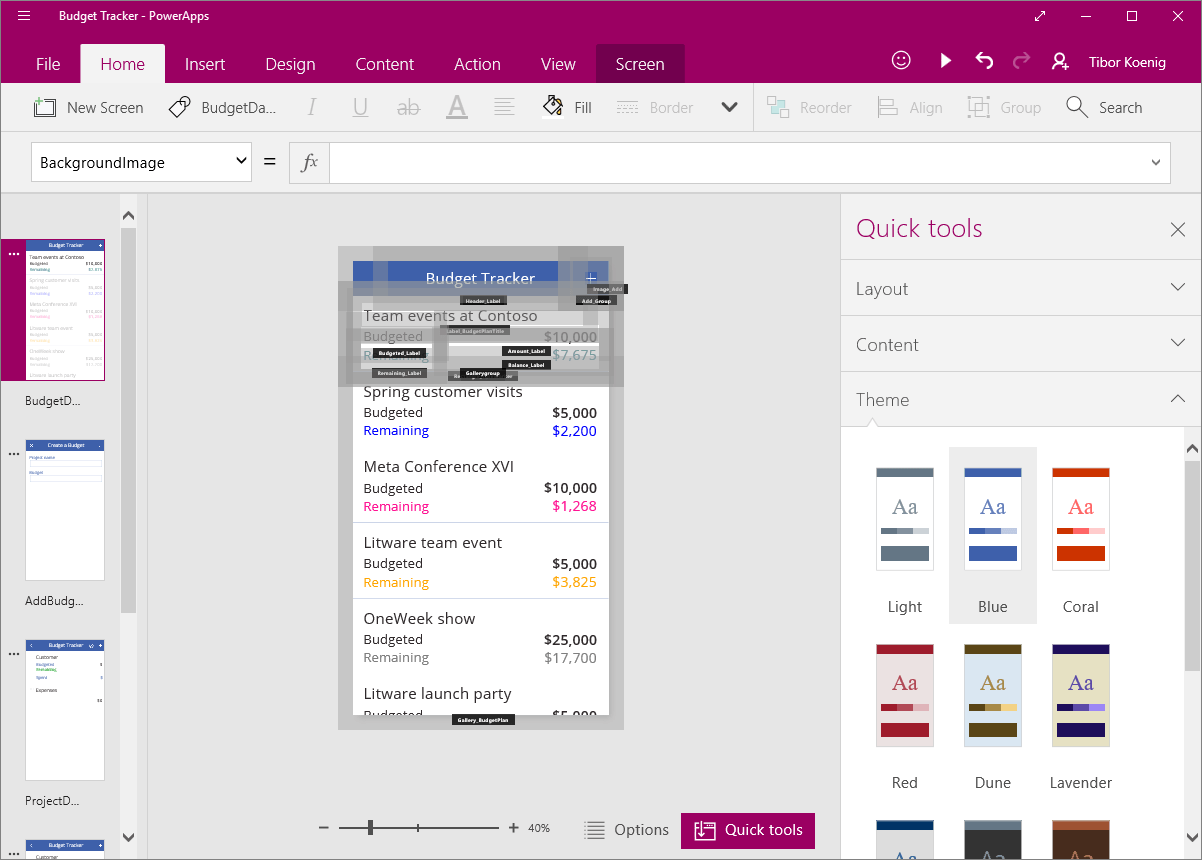Switch to the Content tab
The height and width of the screenshot is (860, 1202).
(385, 64)
